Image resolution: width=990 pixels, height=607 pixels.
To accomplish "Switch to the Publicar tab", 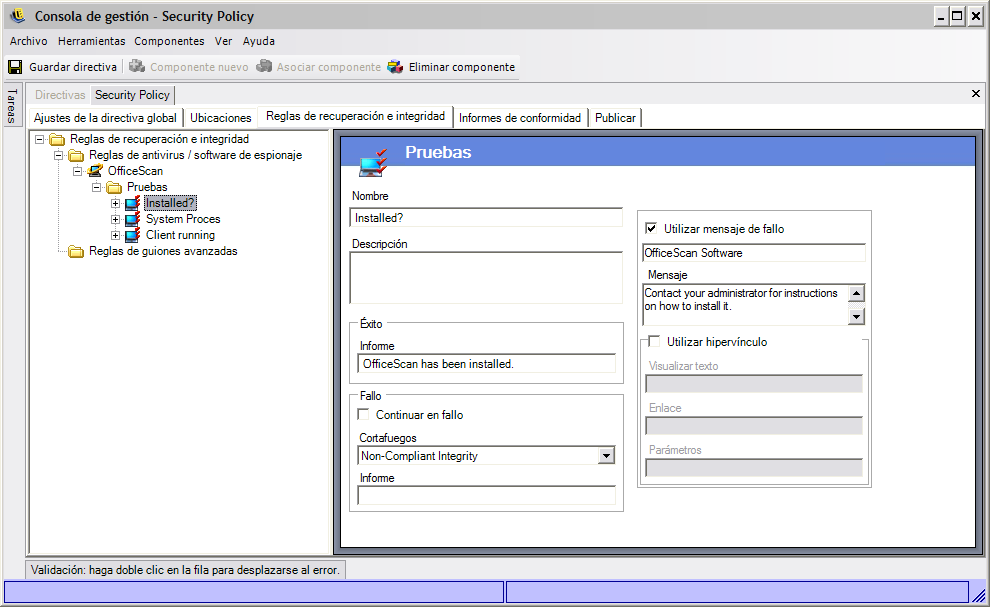I will click(x=616, y=118).
